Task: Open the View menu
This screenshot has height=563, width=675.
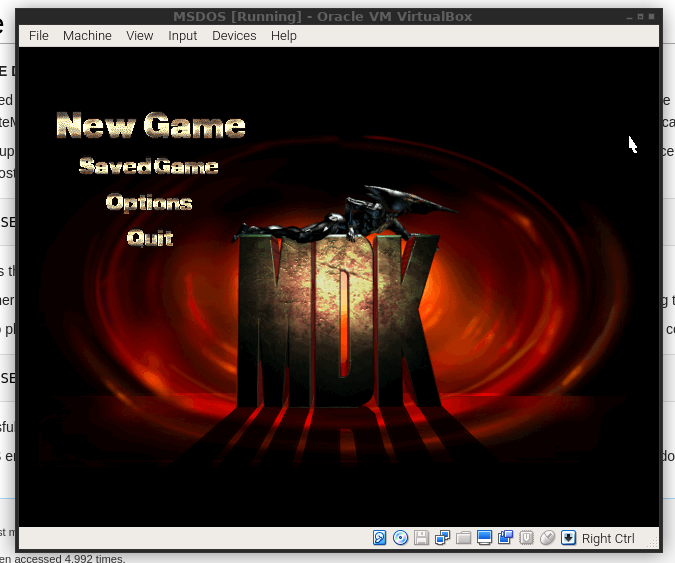Action: coord(139,36)
